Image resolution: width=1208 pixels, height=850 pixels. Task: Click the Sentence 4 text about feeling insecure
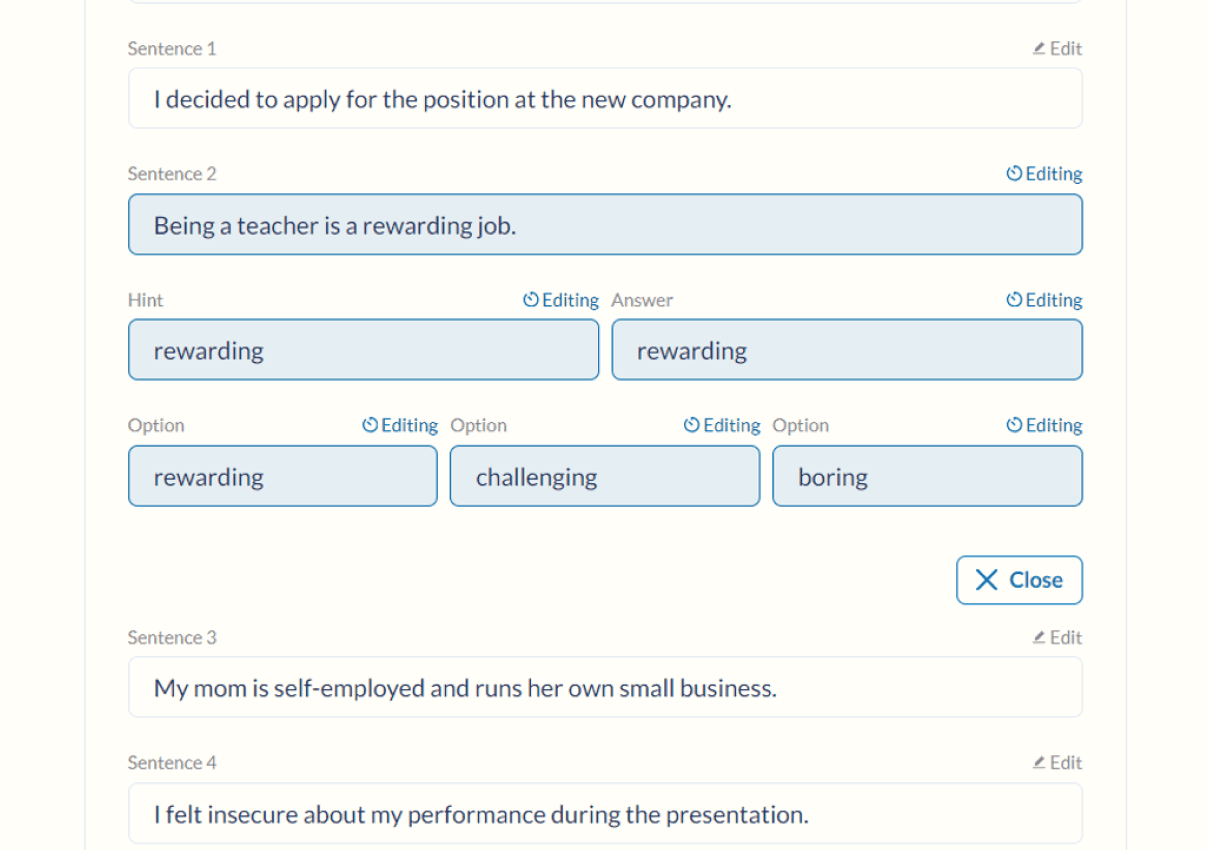(x=604, y=813)
